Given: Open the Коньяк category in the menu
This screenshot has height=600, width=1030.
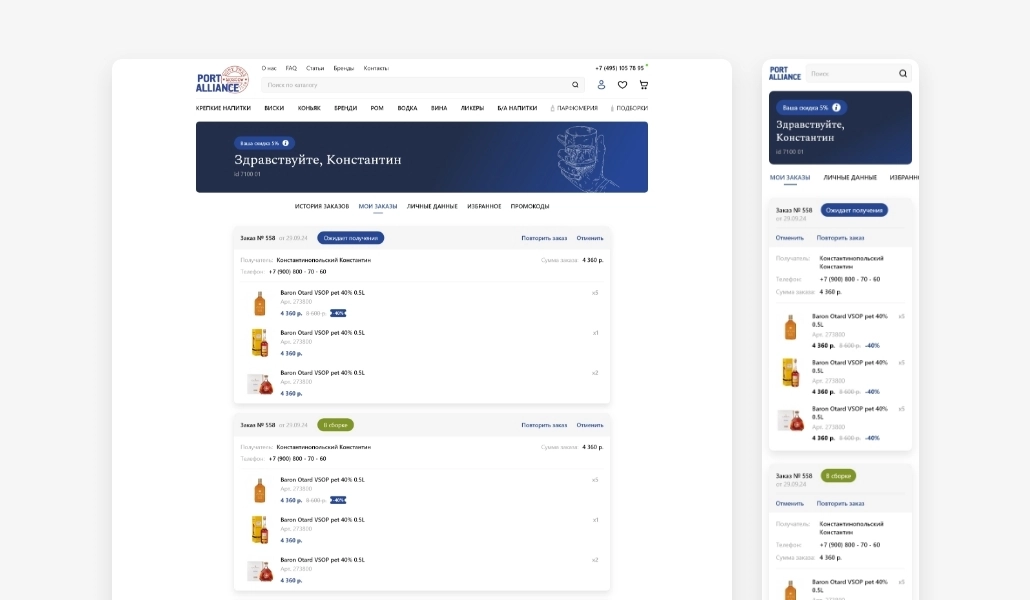Looking at the screenshot, I should coord(309,108).
